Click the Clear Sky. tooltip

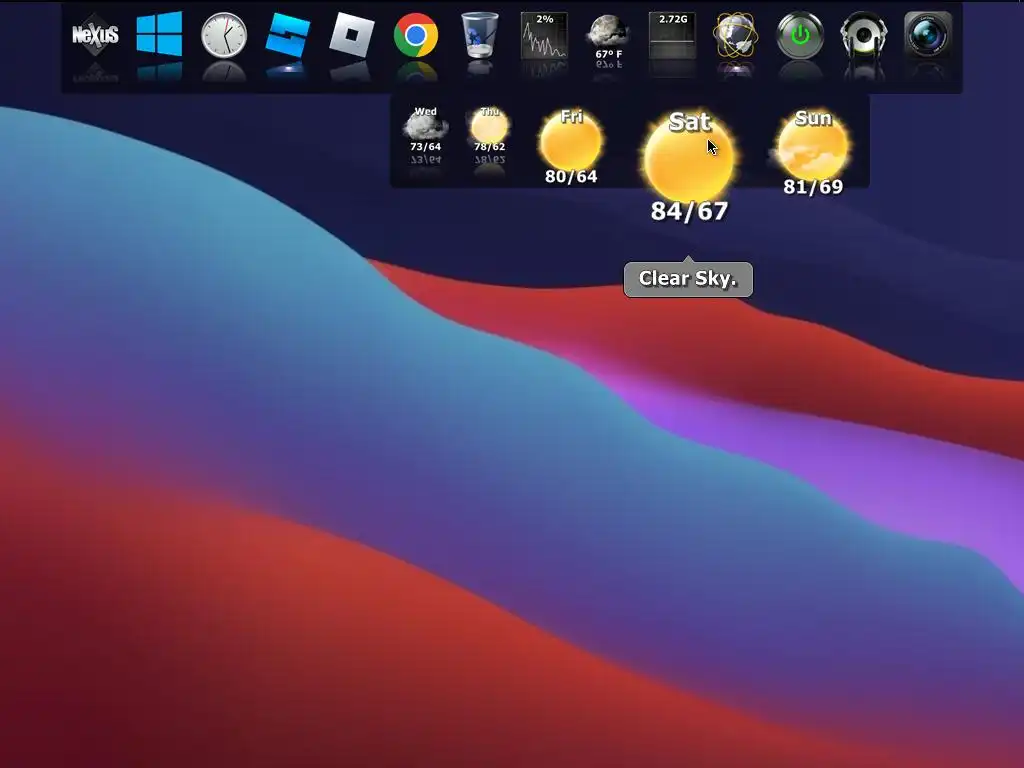point(688,279)
